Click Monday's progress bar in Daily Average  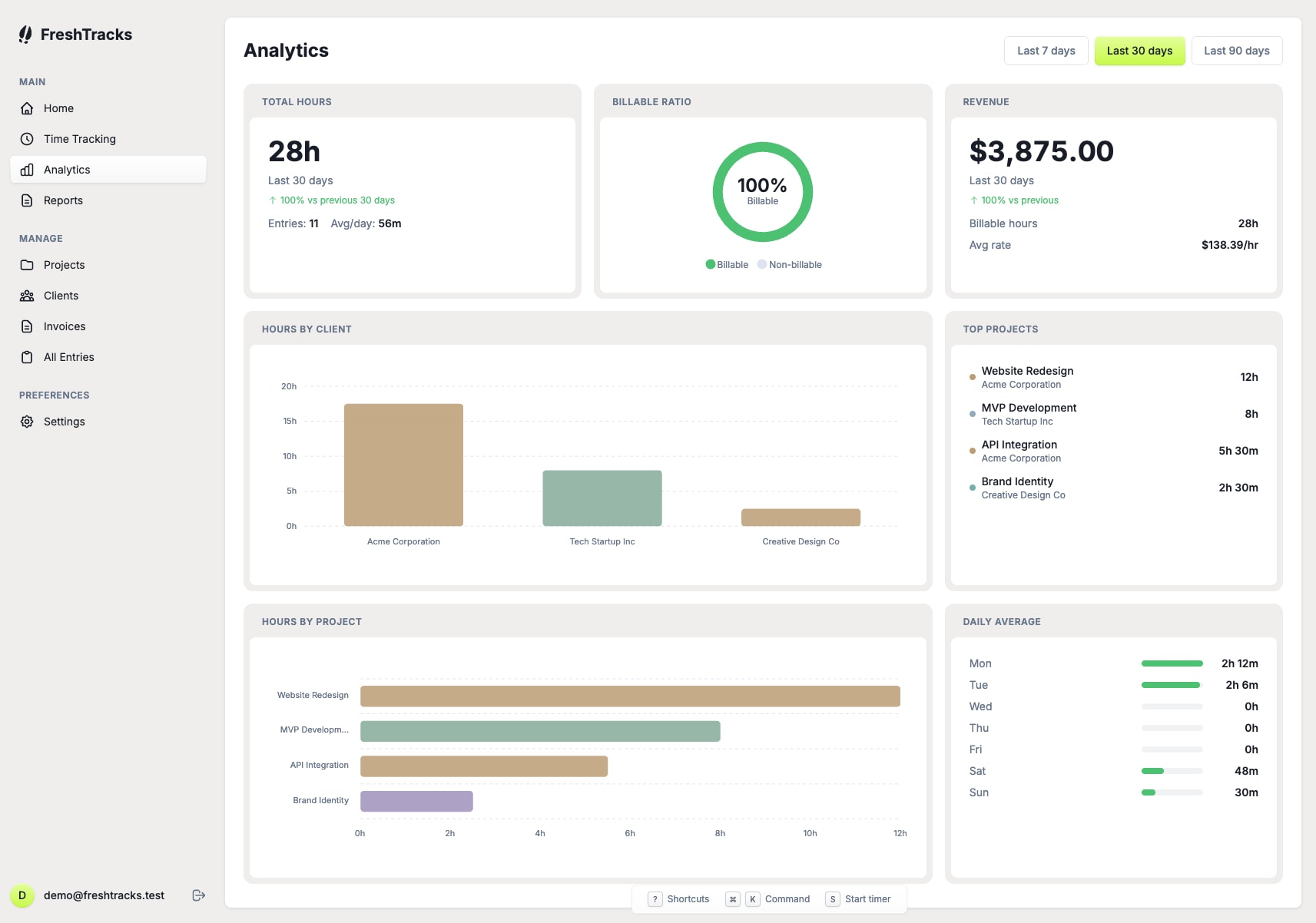click(1171, 663)
